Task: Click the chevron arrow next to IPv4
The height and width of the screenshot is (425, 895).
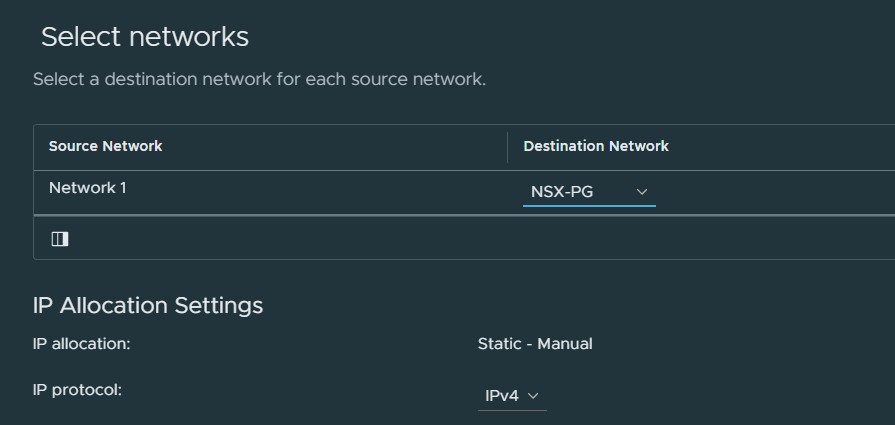Action: (x=533, y=395)
